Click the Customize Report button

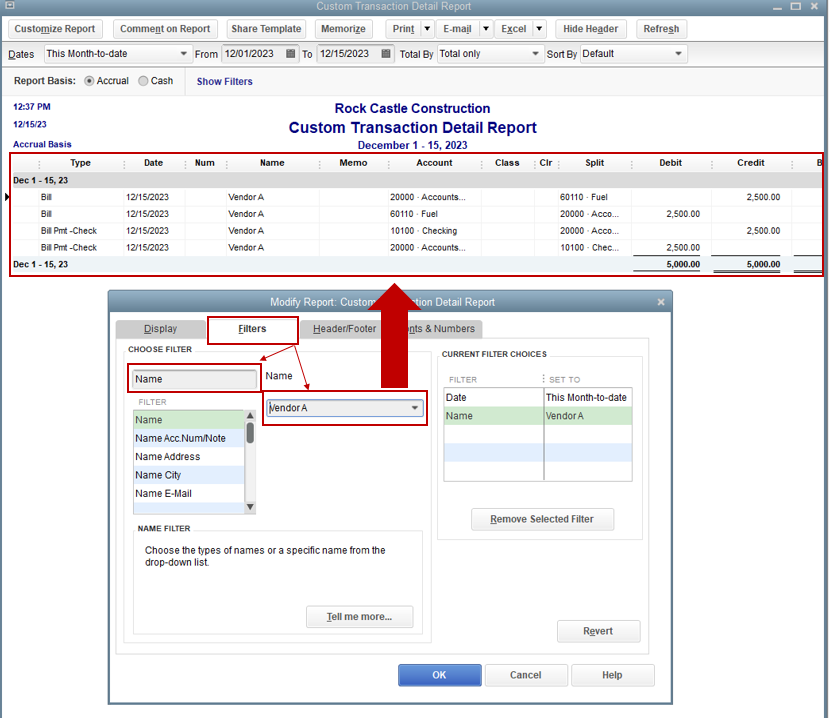coord(55,29)
